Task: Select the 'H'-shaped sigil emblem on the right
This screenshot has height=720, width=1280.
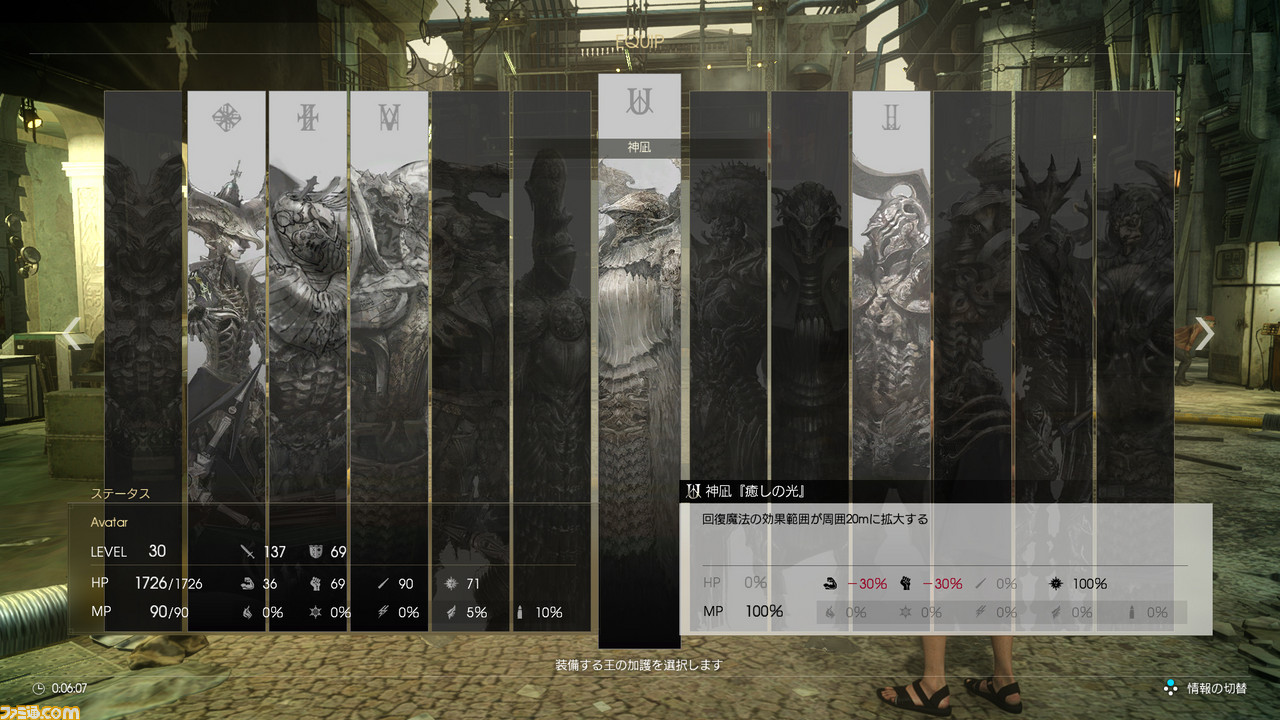Action: [x=891, y=118]
